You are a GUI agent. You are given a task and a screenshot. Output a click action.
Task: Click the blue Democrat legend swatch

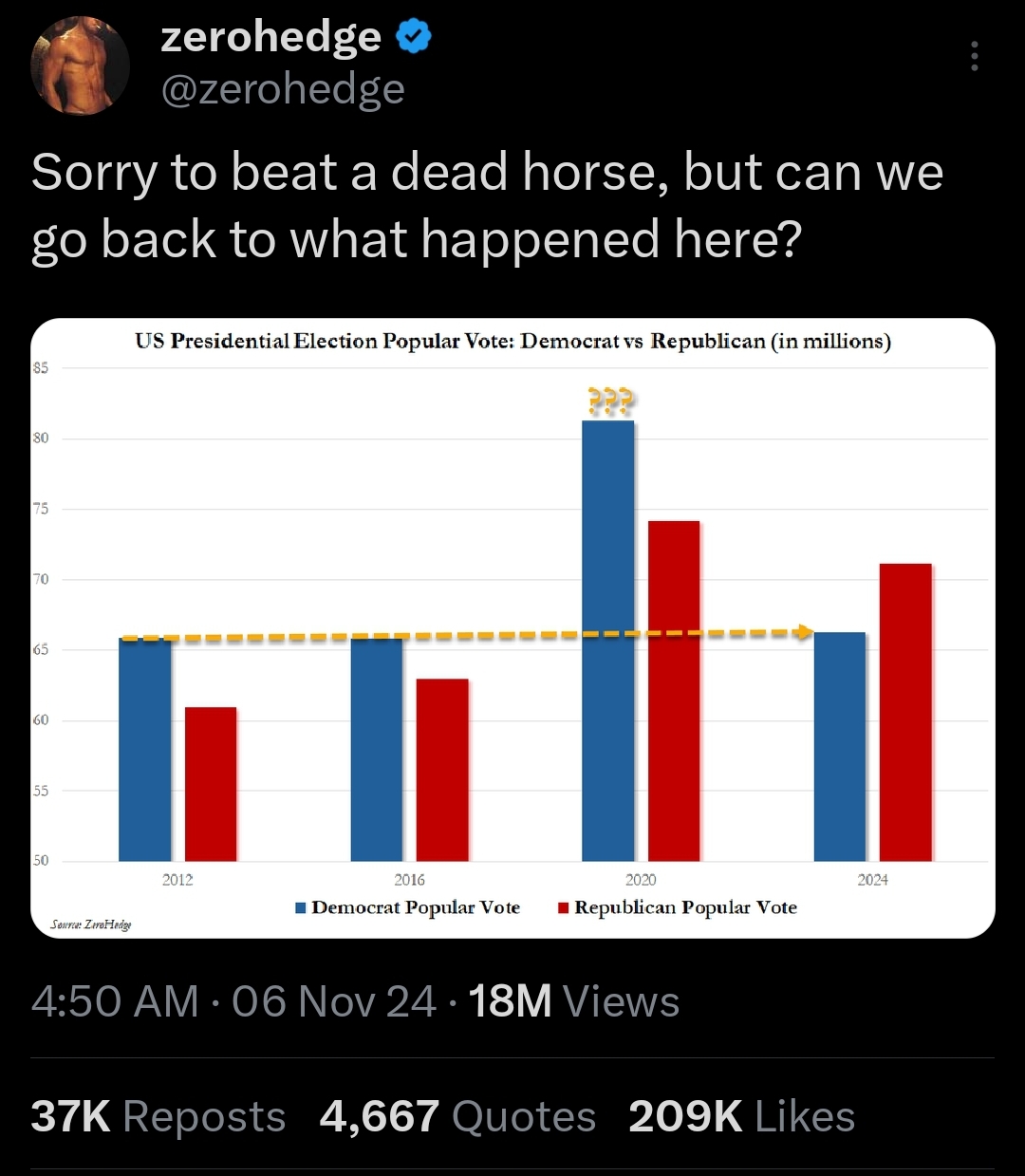[301, 908]
